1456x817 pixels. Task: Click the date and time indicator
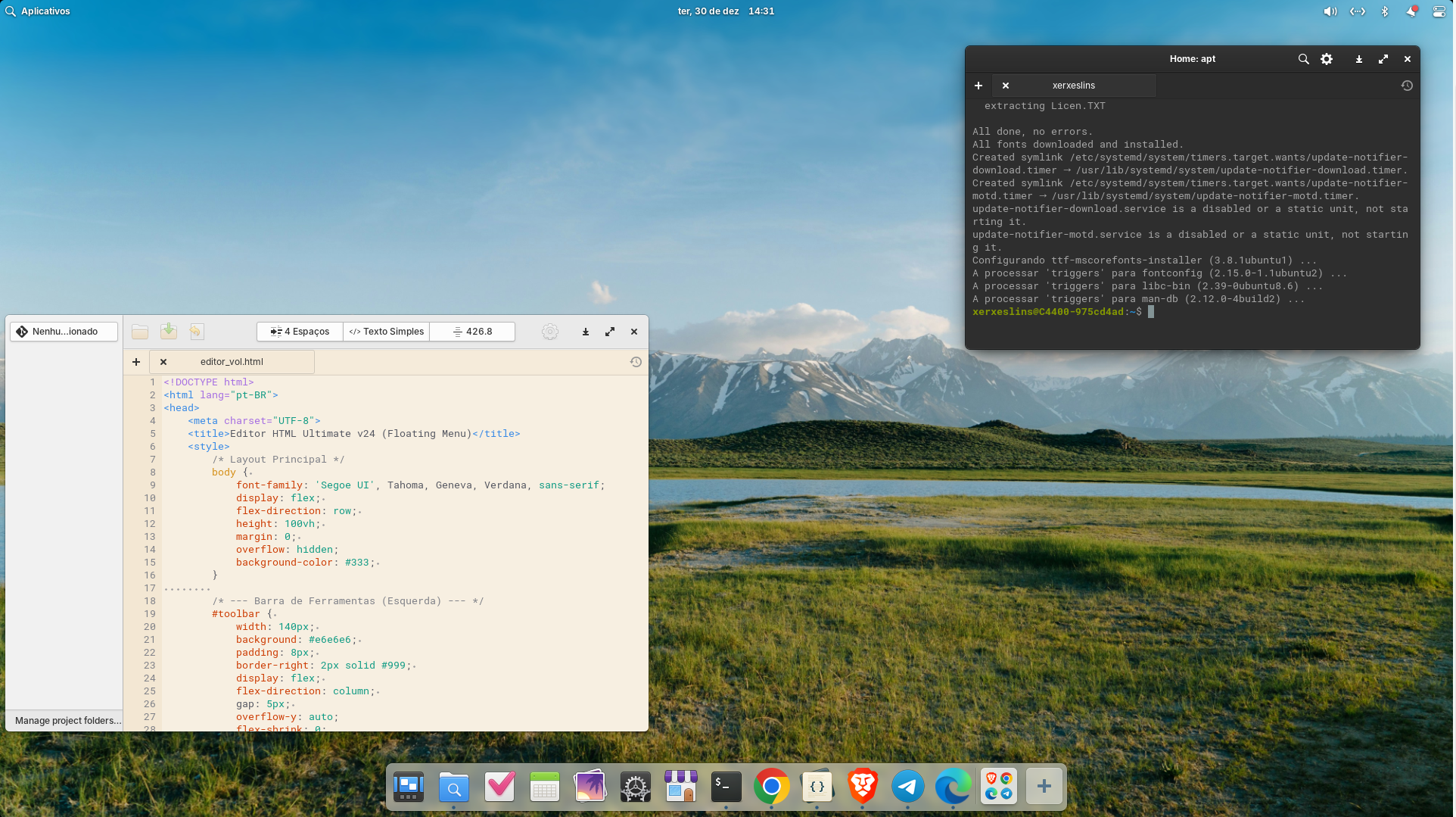[x=725, y=11]
